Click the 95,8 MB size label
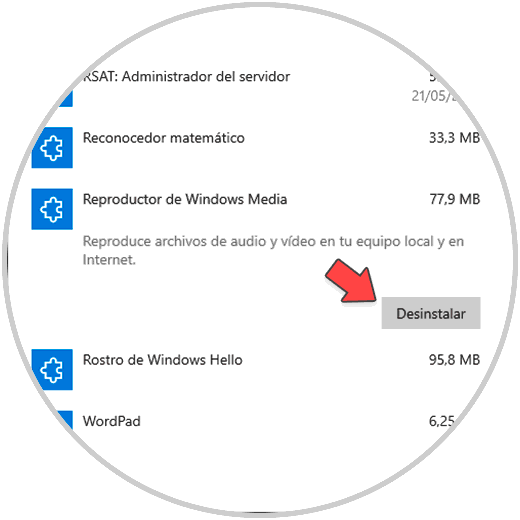This screenshot has width=520, height=520. point(455,360)
